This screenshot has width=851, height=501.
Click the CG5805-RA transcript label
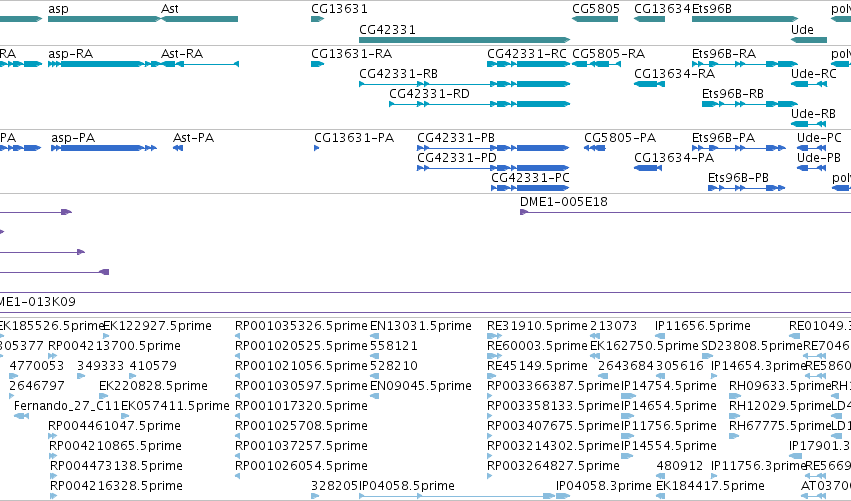tap(608, 54)
